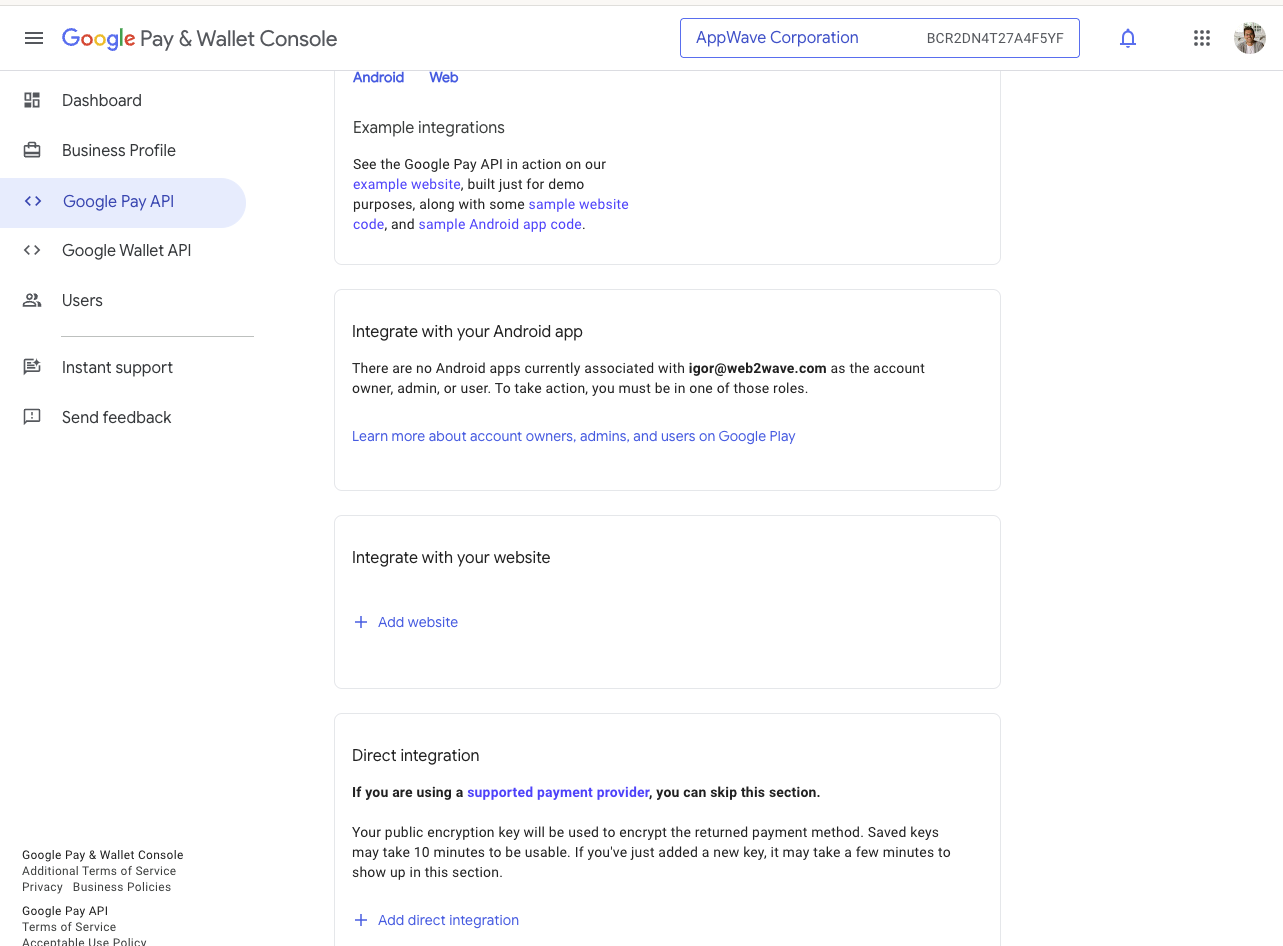Click the Add website button

(x=406, y=622)
